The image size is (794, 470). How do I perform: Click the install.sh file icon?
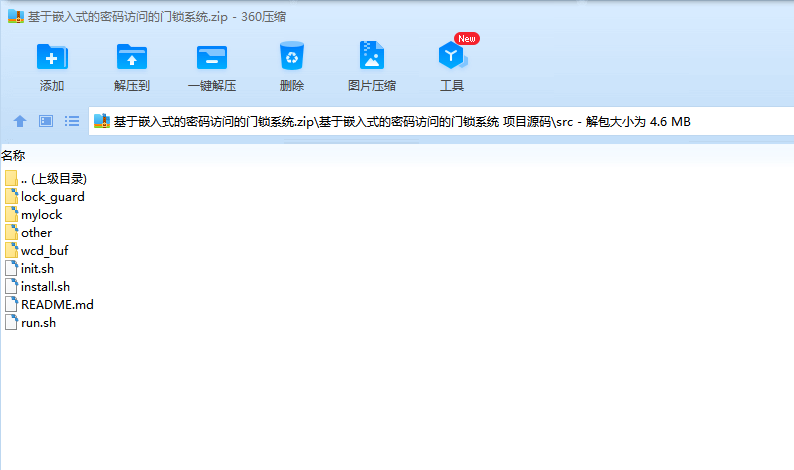(12, 287)
